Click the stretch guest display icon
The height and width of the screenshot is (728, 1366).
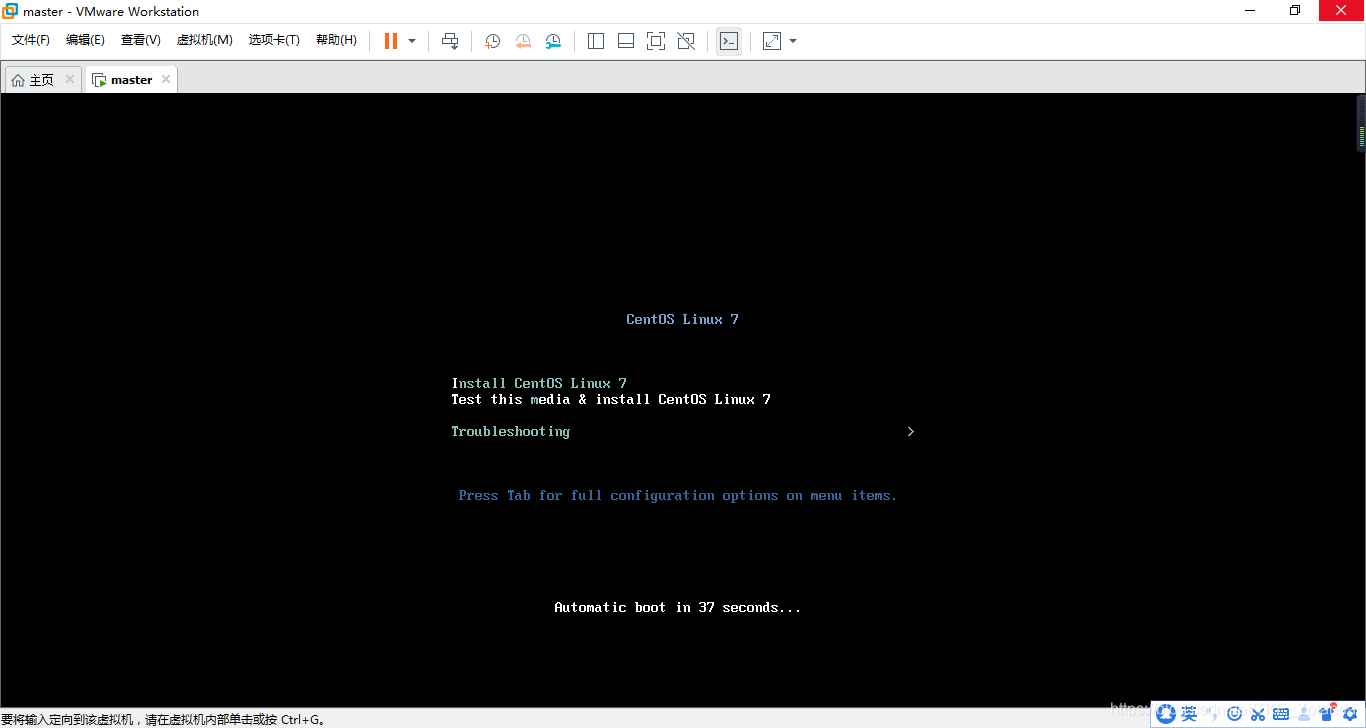point(772,41)
